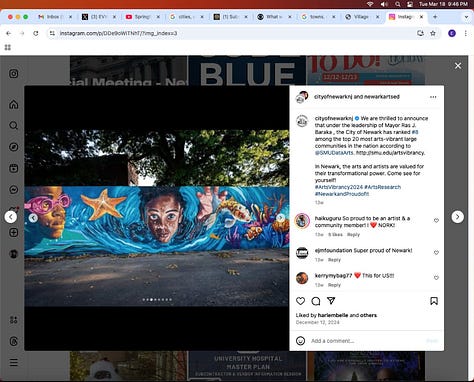
Task: Save post with bookmark icon
Action: point(434,301)
